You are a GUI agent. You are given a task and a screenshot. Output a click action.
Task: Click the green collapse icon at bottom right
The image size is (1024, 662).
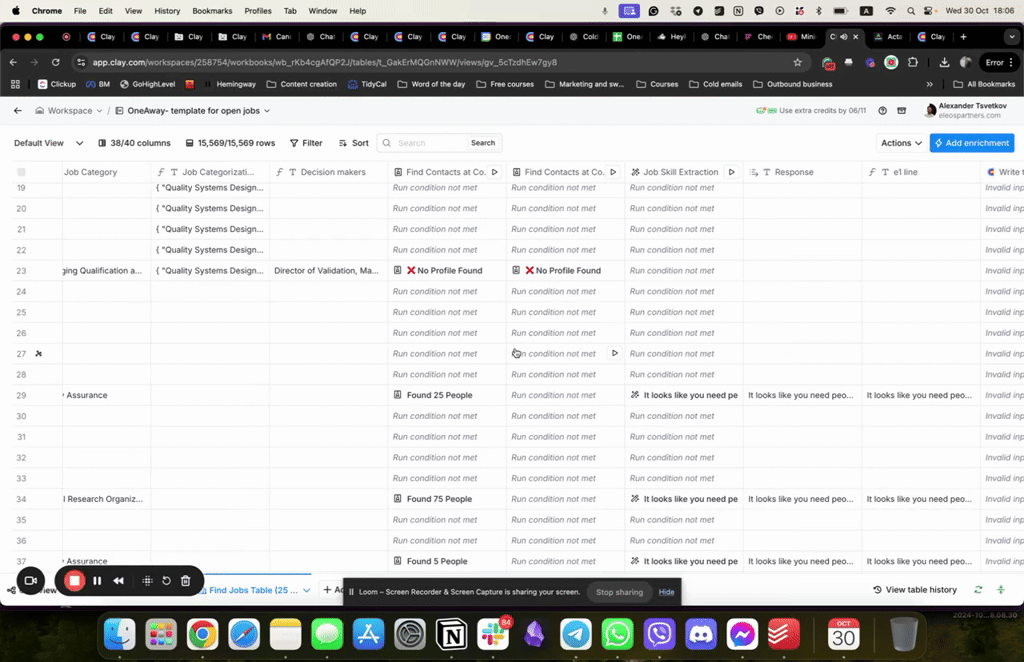(x=1001, y=590)
